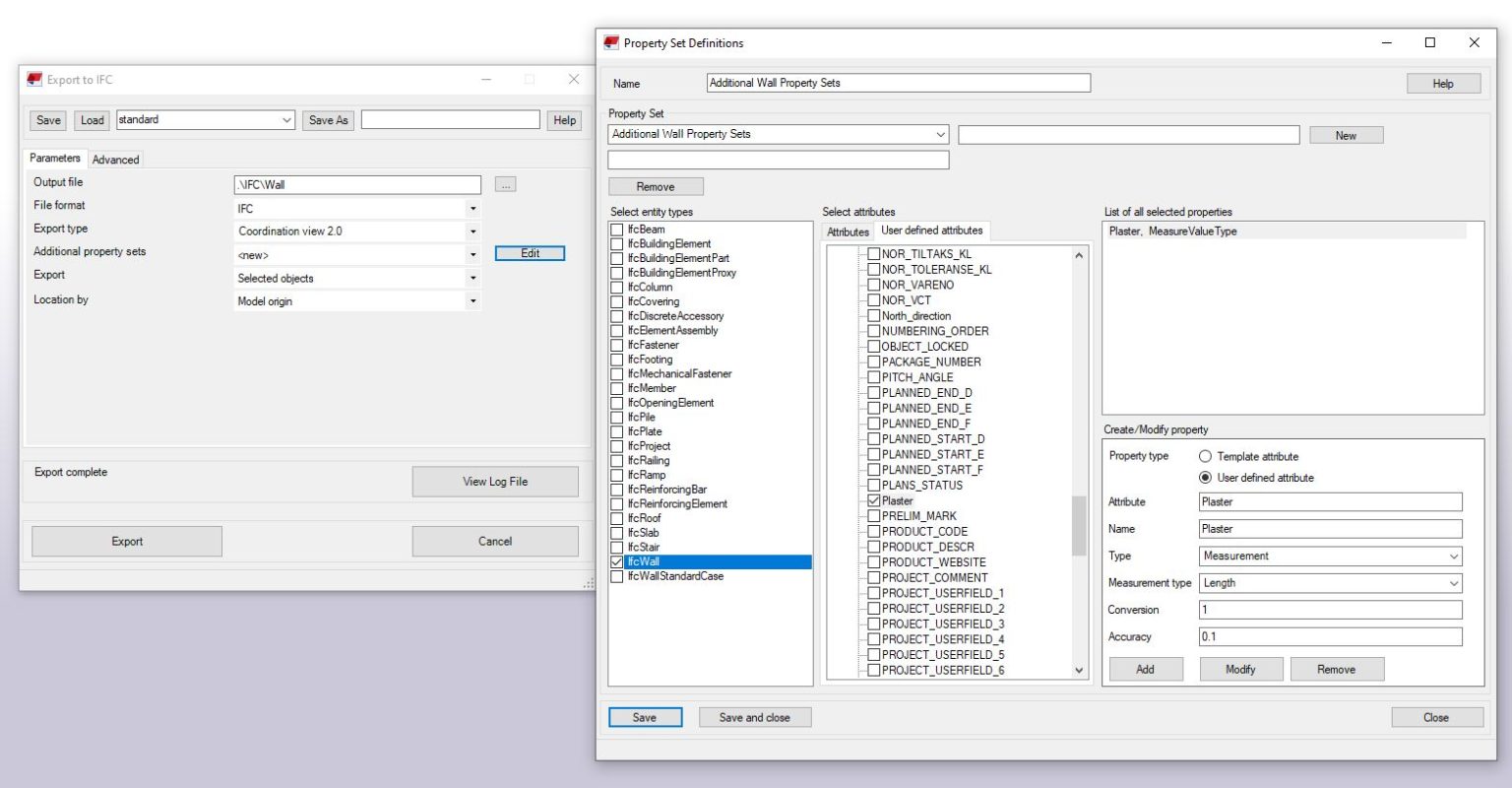Open the View Log File
The image size is (1512, 788).
(495, 481)
